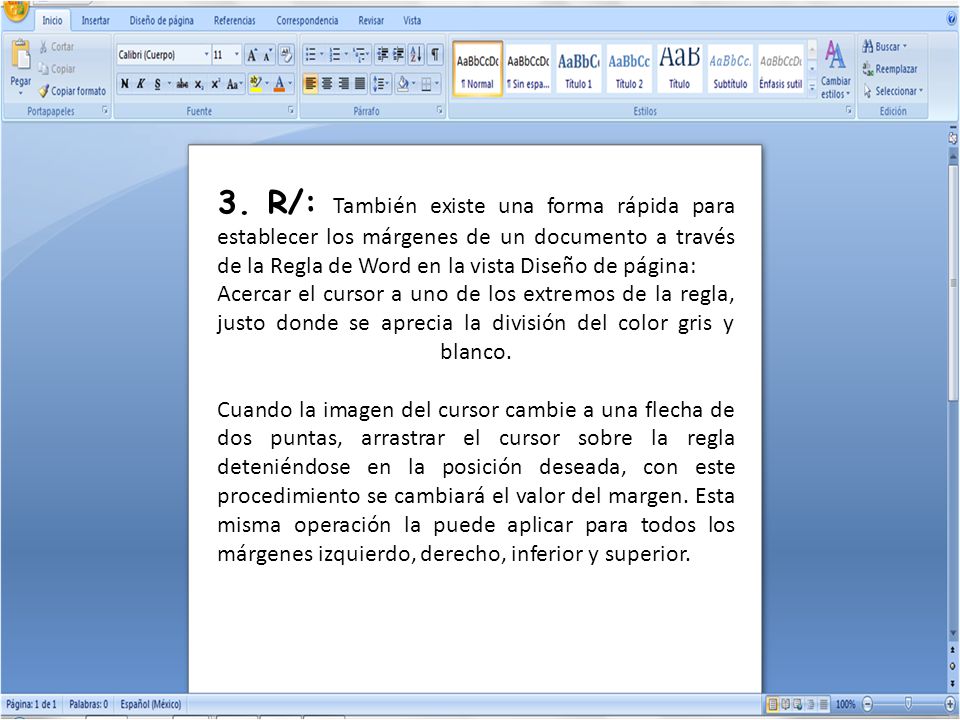The width and height of the screenshot is (960, 720).
Task: Apply the Título 1 style
Action: click(x=579, y=69)
